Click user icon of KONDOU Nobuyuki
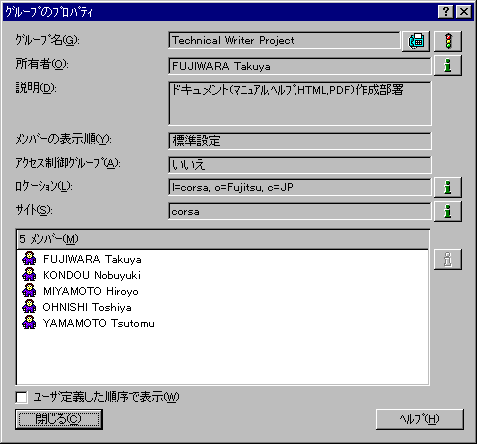 (29, 274)
